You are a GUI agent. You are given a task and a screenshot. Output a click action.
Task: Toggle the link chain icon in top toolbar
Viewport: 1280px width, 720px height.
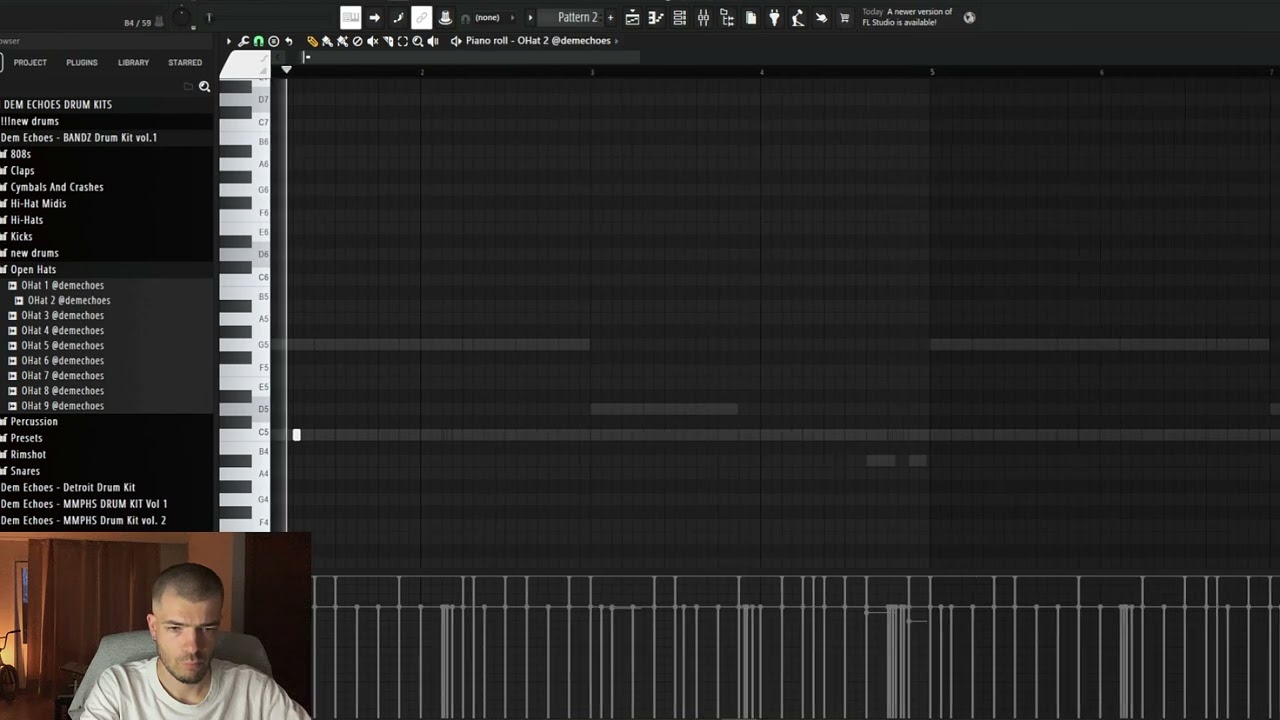point(421,17)
